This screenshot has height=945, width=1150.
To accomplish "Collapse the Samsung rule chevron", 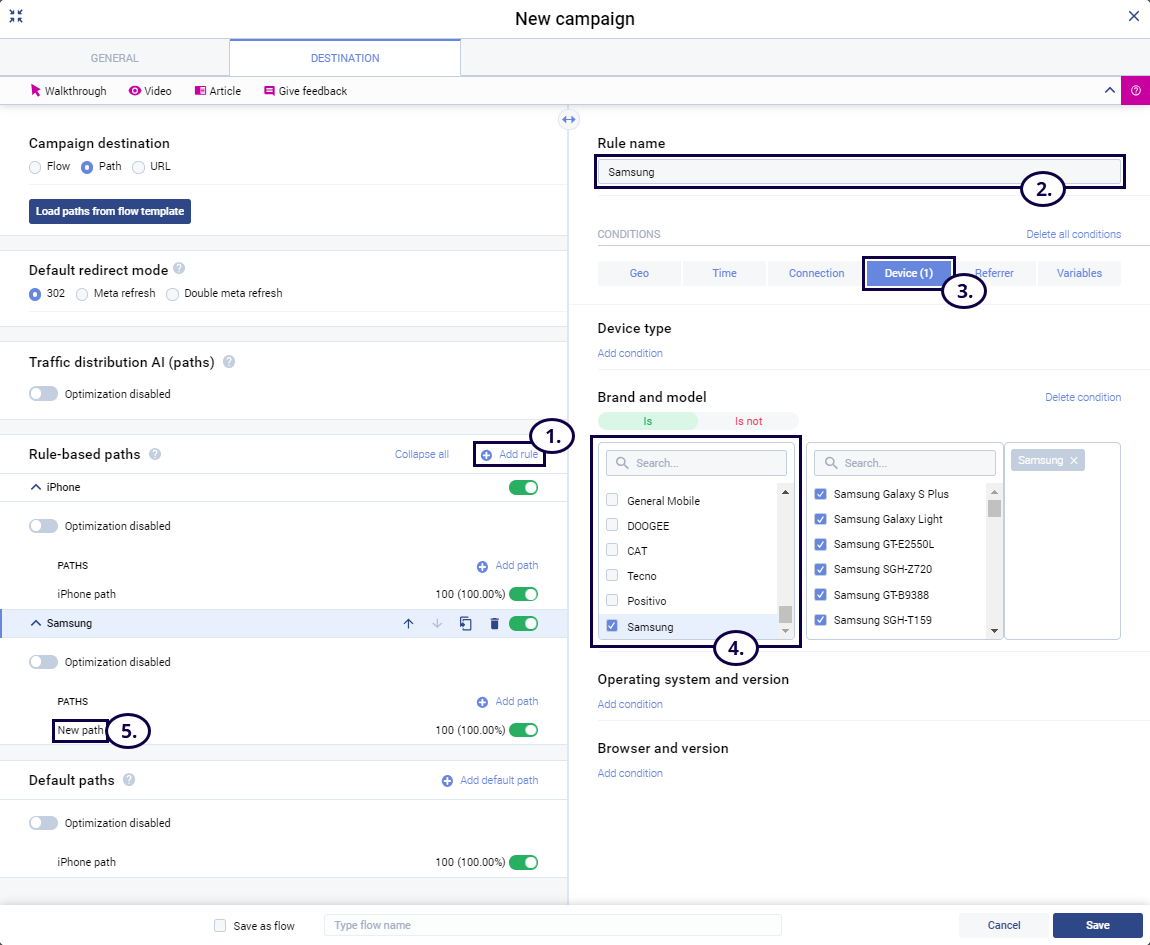I will pos(36,624).
